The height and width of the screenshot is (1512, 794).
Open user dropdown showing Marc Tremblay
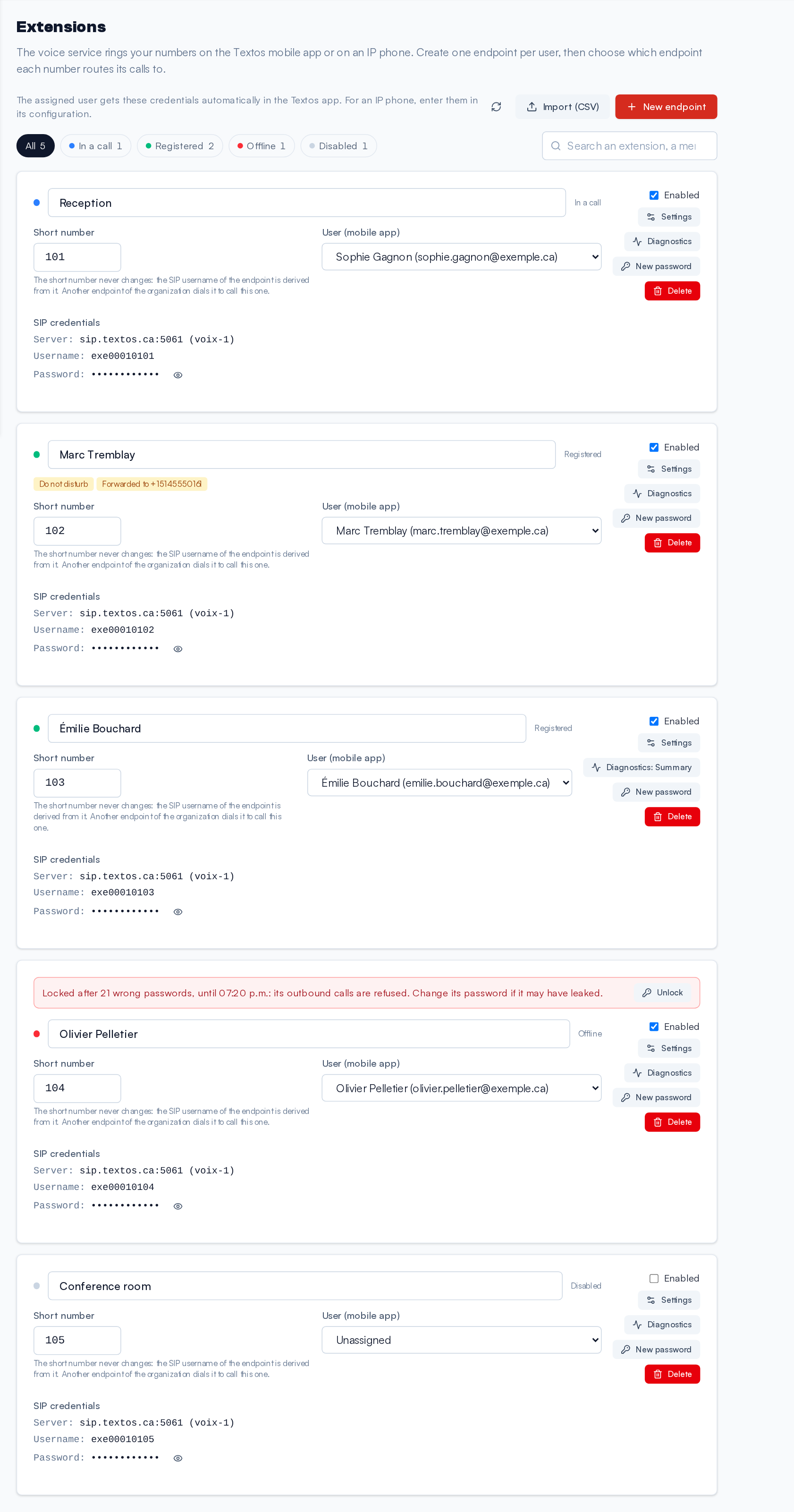(x=461, y=531)
